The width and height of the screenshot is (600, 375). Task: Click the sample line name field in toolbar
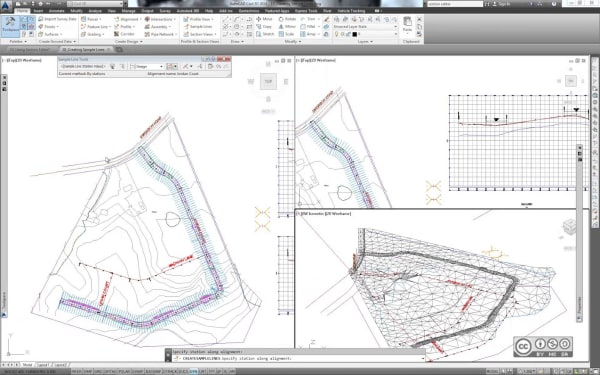[83, 66]
